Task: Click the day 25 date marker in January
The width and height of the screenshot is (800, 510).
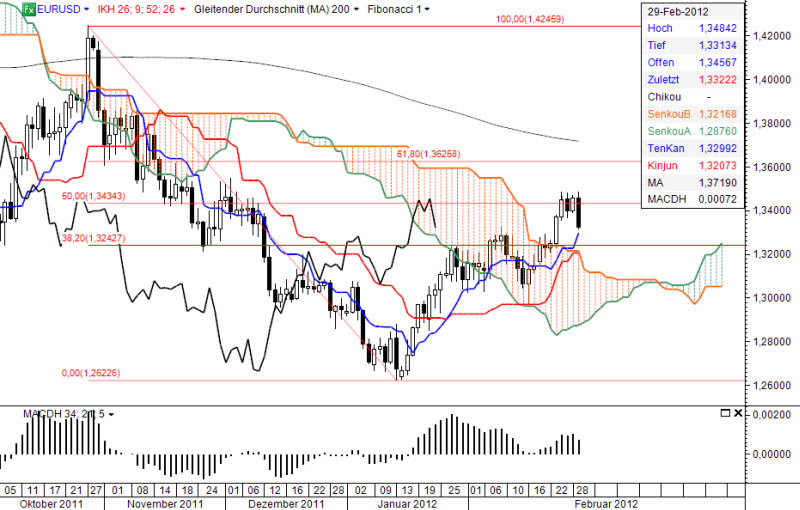Action: tap(454, 491)
